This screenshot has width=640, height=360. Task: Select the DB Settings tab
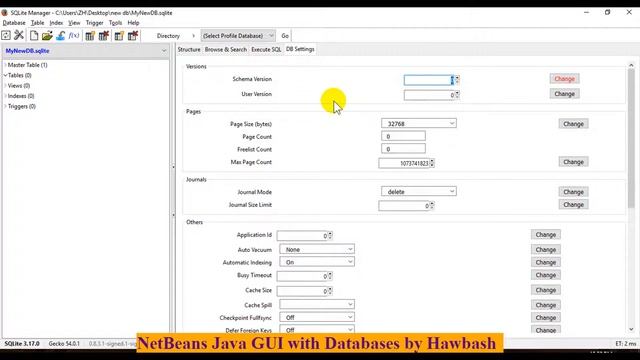pyautogui.click(x=300, y=49)
